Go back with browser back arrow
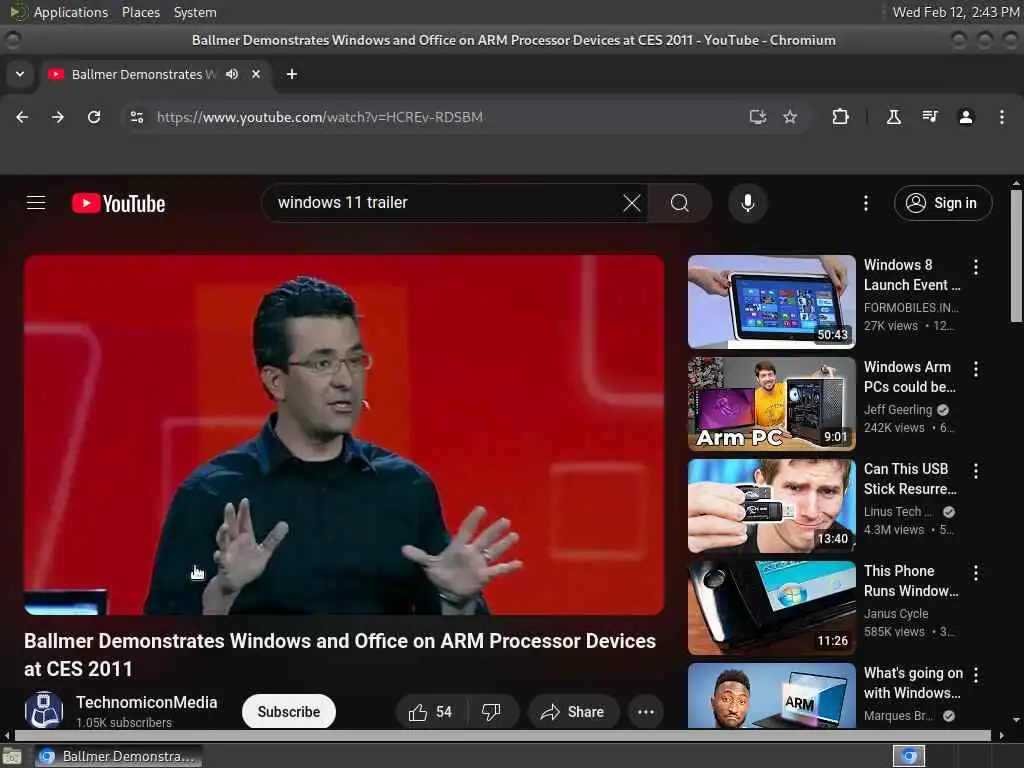Screen dimensions: 1024x768 22,117
